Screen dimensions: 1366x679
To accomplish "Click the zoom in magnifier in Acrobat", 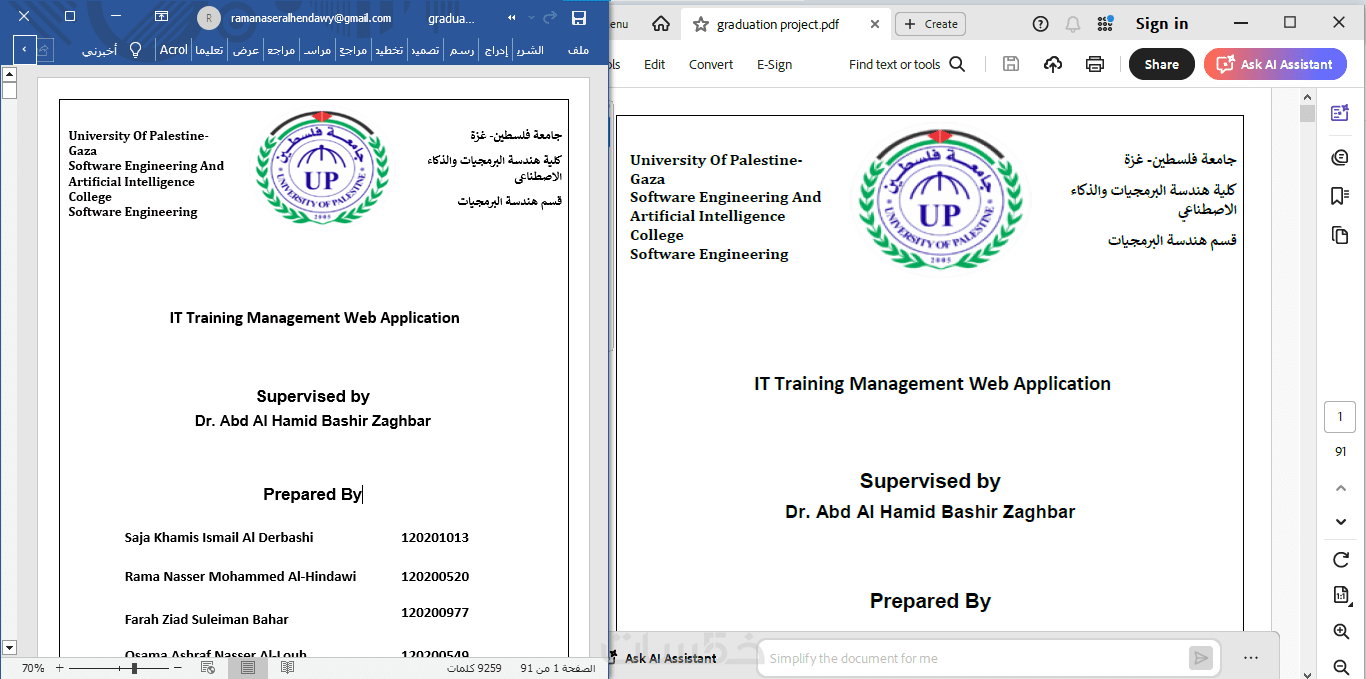I will (1341, 631).
